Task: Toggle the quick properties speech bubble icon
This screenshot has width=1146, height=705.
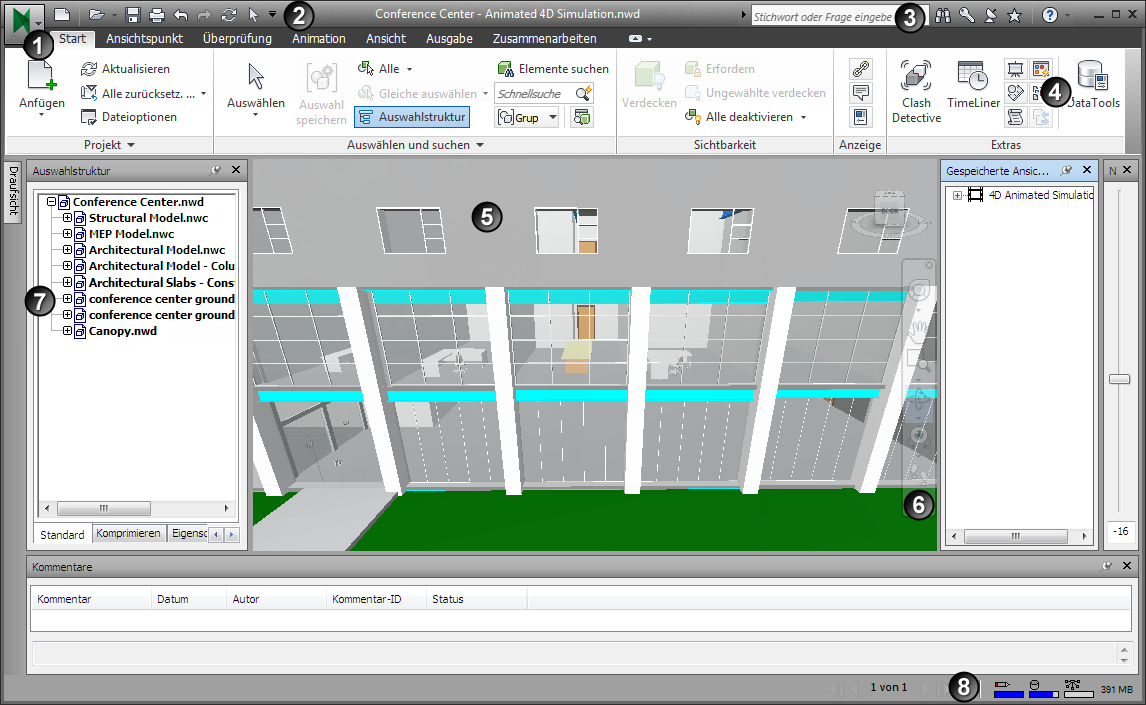Action: (860, 93)
